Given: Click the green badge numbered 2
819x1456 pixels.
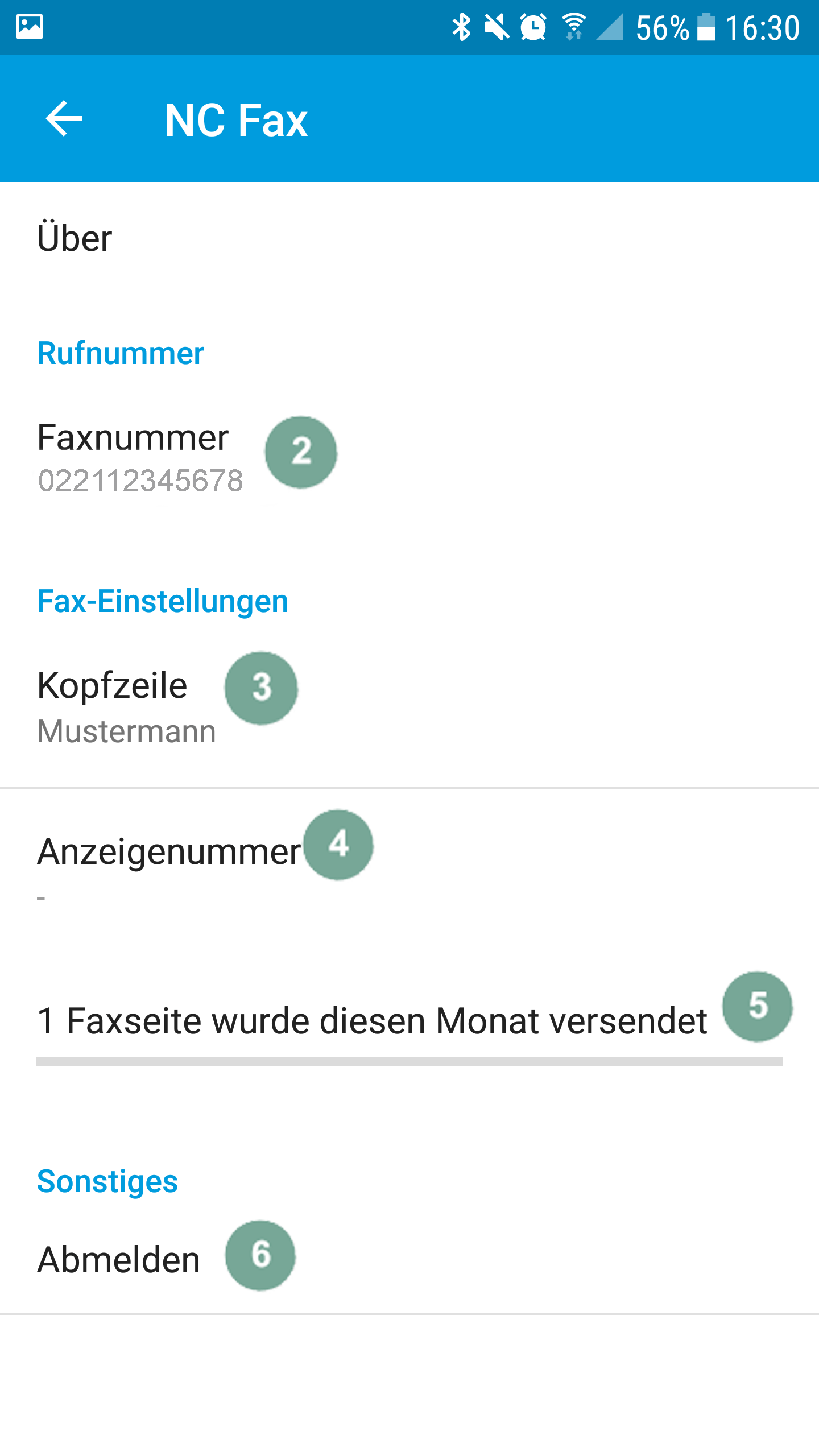Looking at the screenshot, I should (301, 452).
